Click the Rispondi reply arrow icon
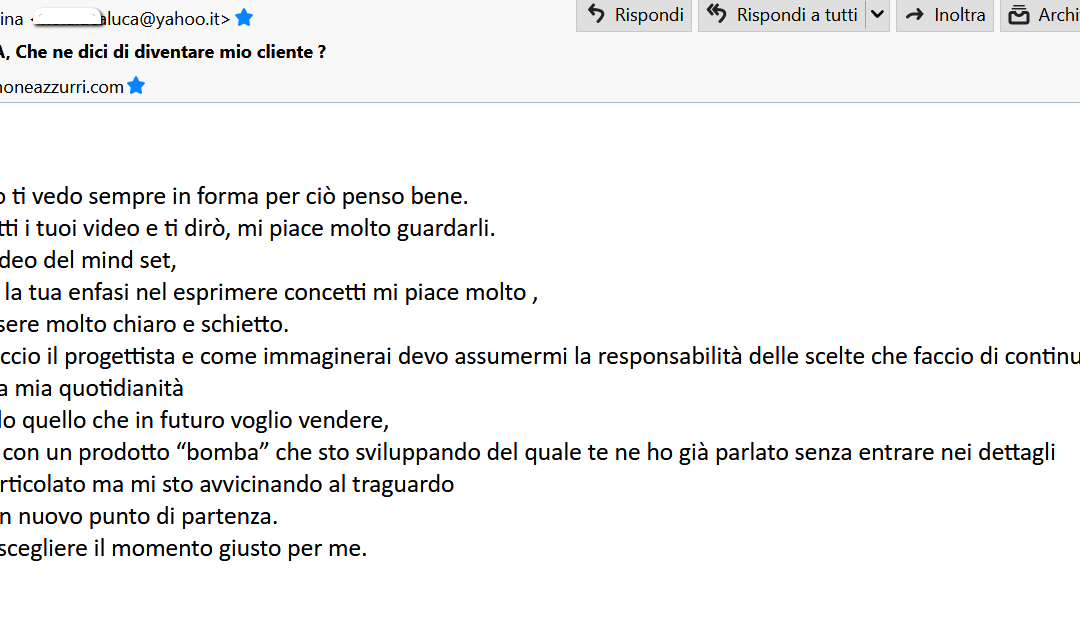The height and width of the screenshot is (643, 1080). click(597, 15)
